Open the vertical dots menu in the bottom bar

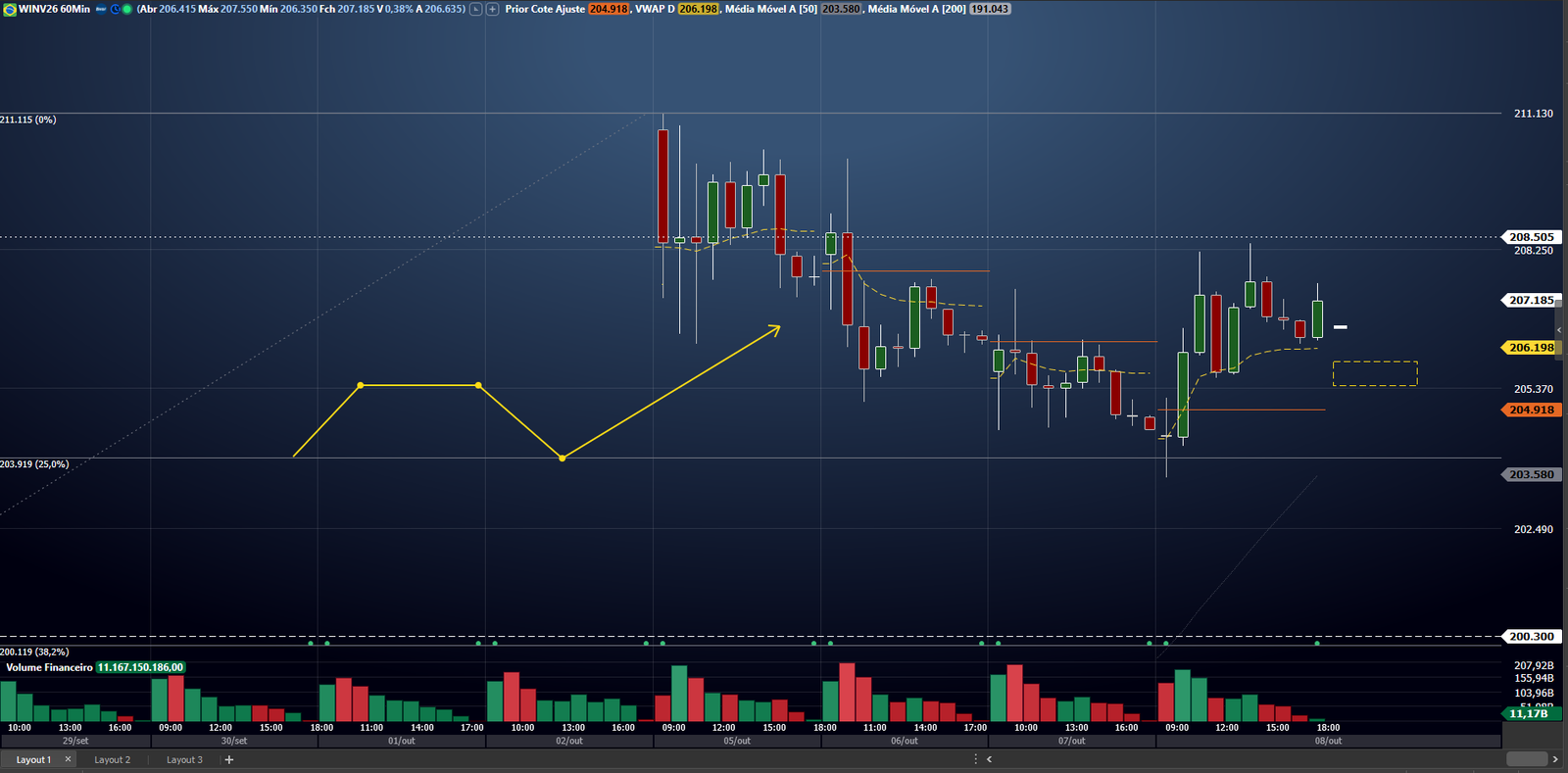click(975, 759)
